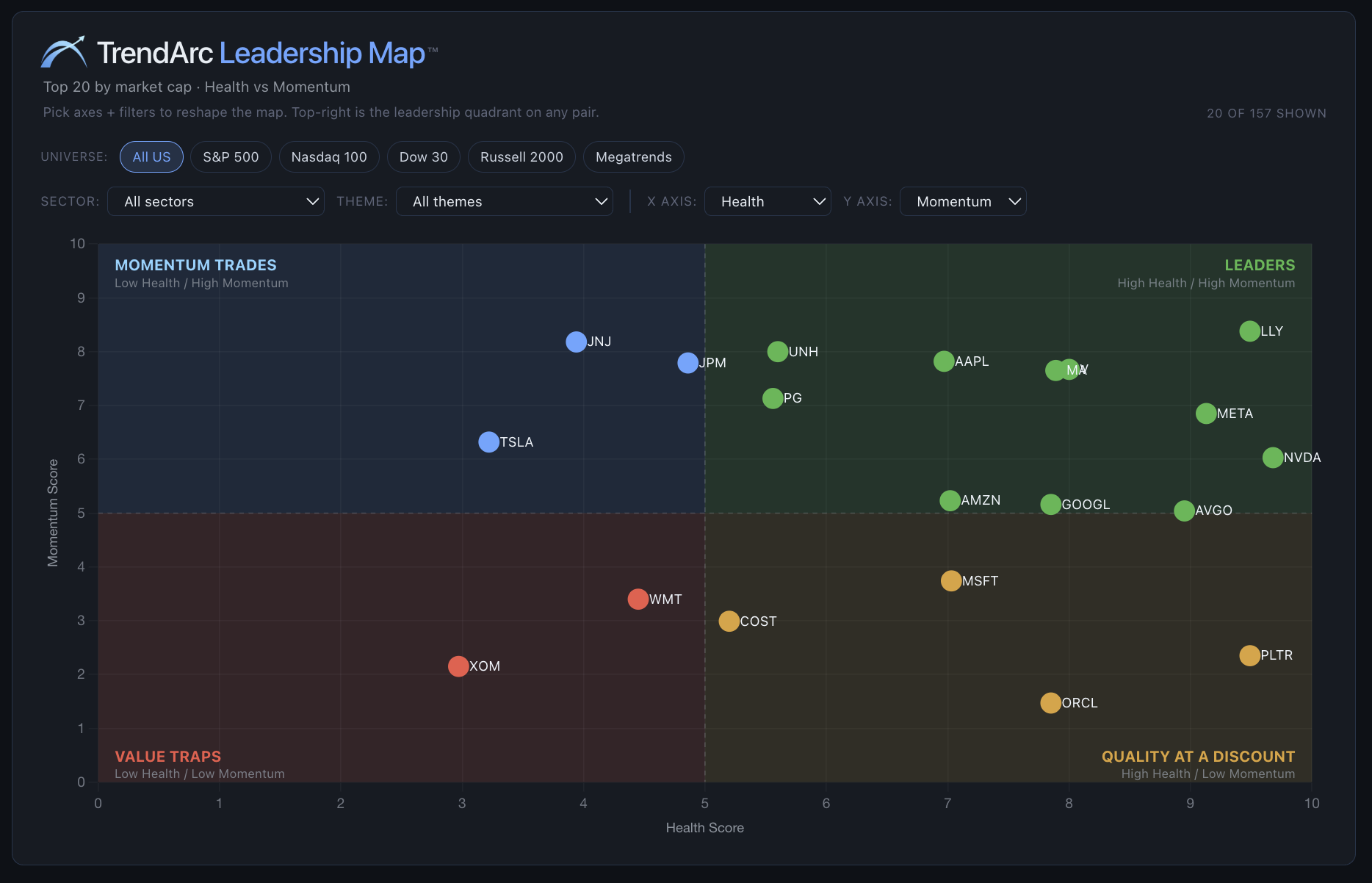Click the TrendArc arc logo icon
Viewport: 1372px width, 883px height.
(x=63, y=52)
